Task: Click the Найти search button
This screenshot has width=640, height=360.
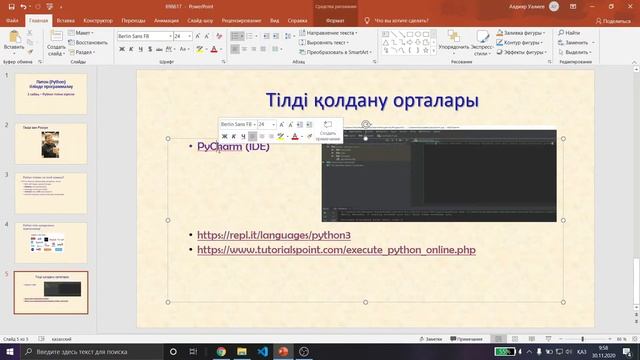Action: coord(569,33)
